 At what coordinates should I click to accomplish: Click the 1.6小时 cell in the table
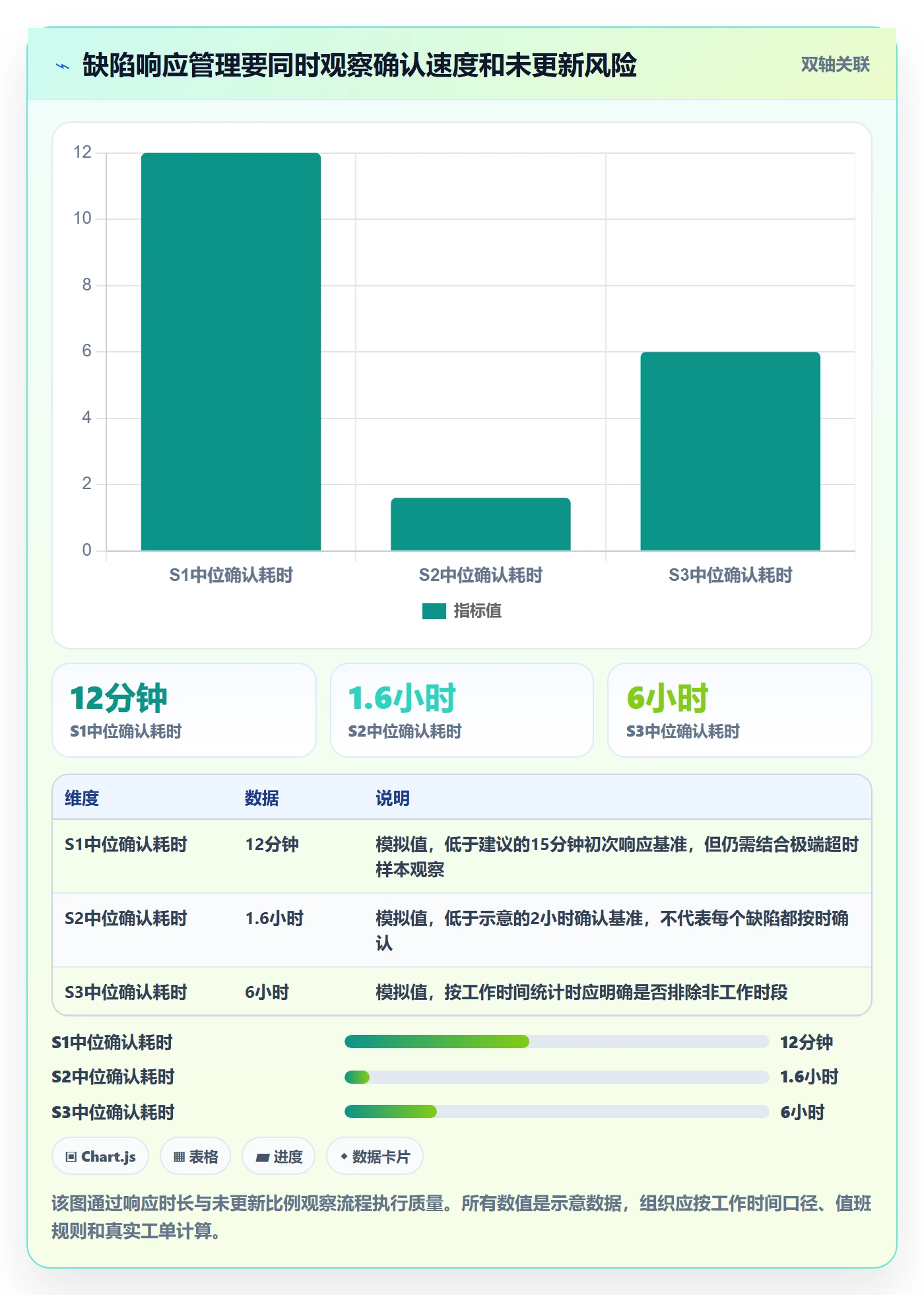tap(274, 919)
